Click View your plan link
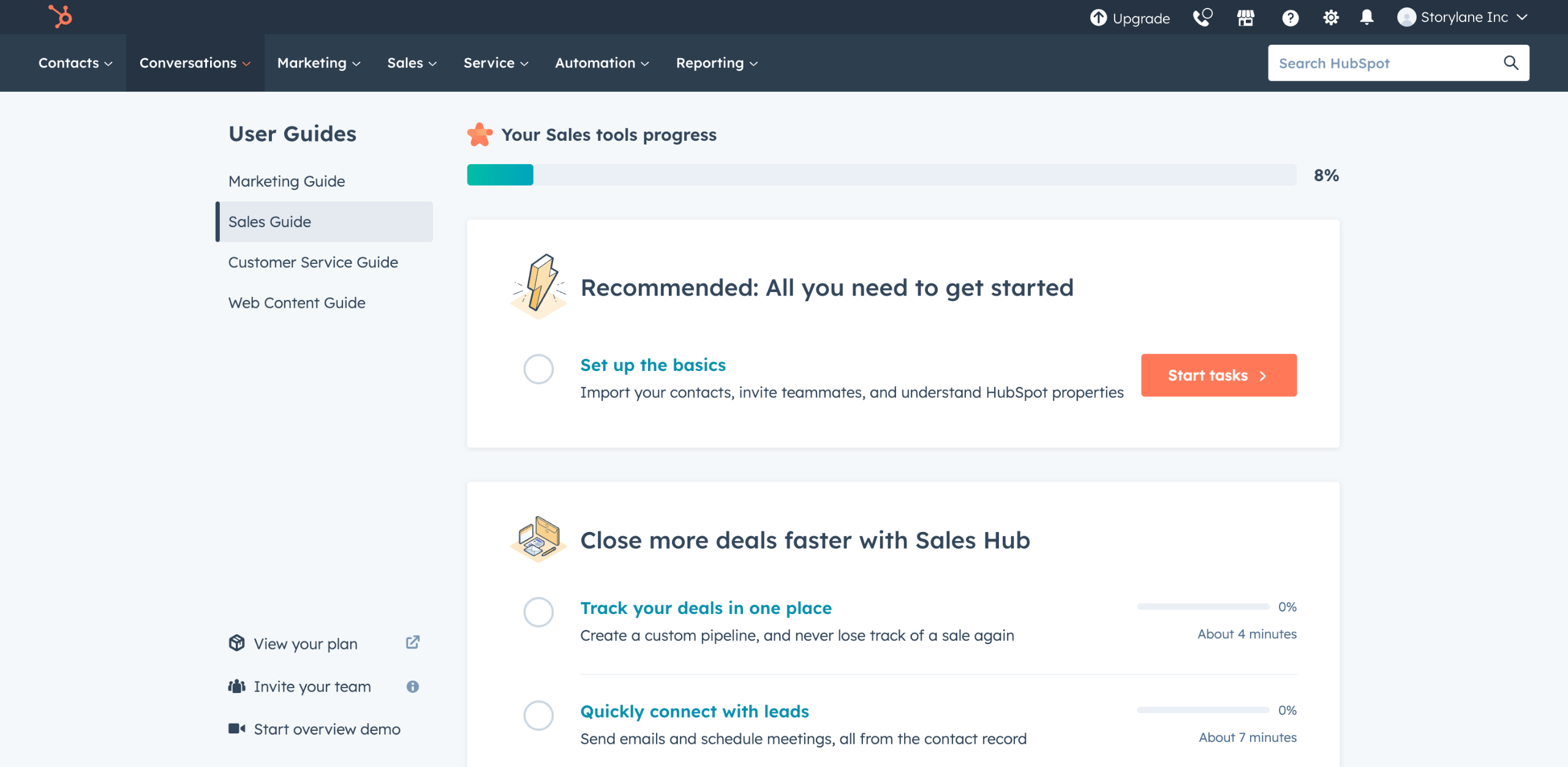 tap(306, 643)
